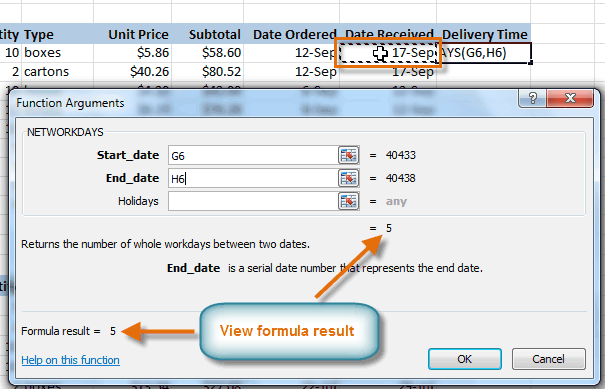Select the 17-Sep received cell in cartons row
This screenshot has height=389, width=605.
pyautogui.click(x=388, y=73)
